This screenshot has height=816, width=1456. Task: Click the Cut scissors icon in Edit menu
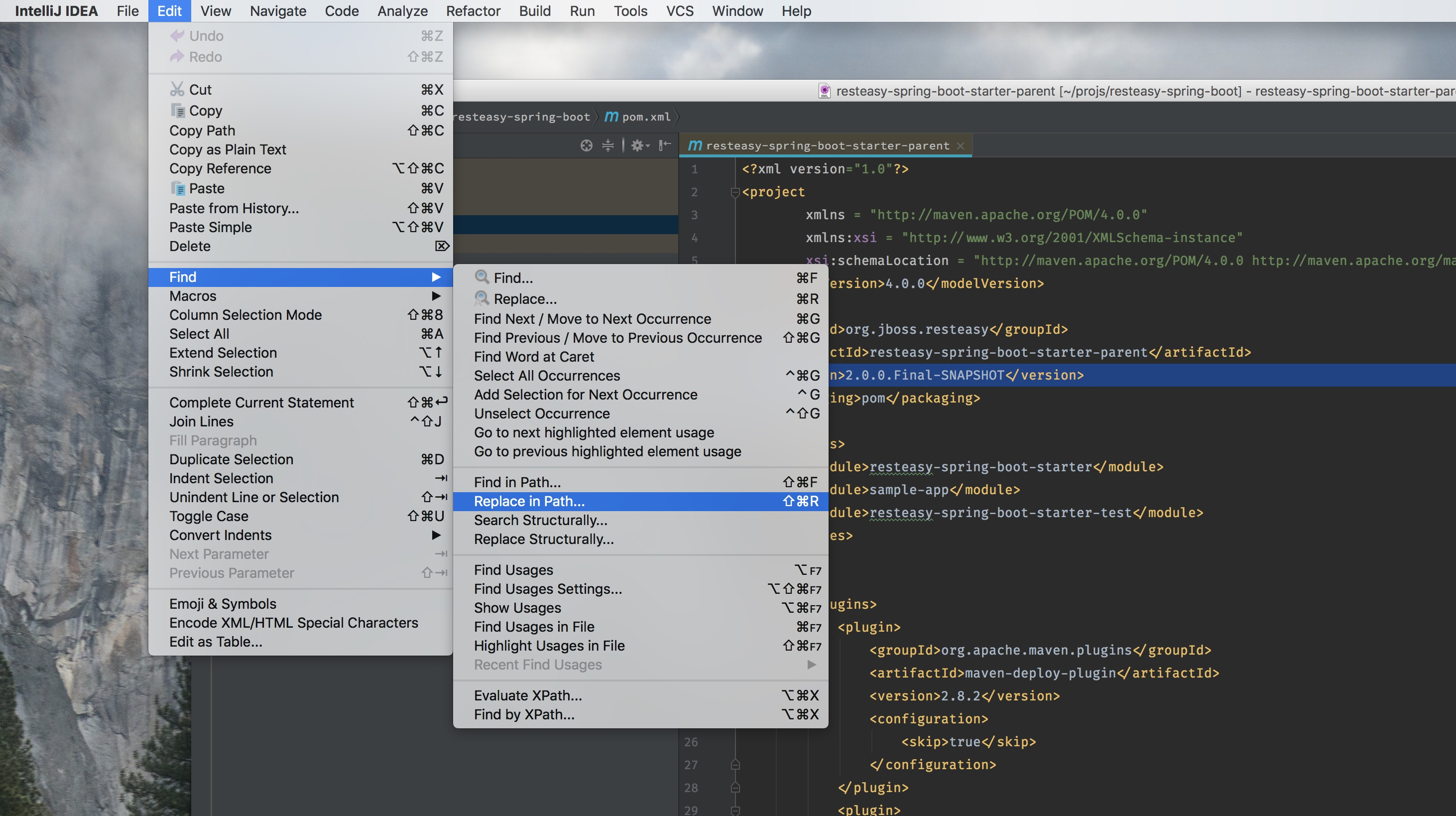click(x=177, y=89)
